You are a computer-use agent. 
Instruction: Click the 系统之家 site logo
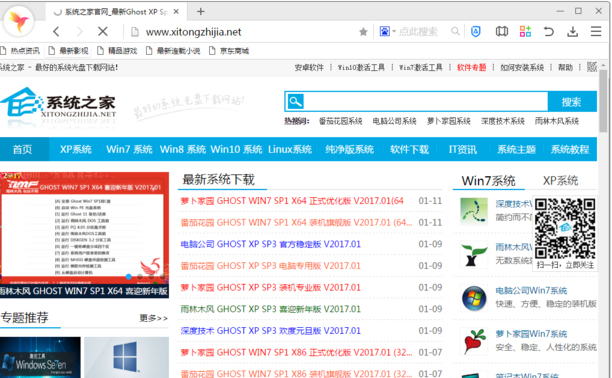[x=59, y=102]
